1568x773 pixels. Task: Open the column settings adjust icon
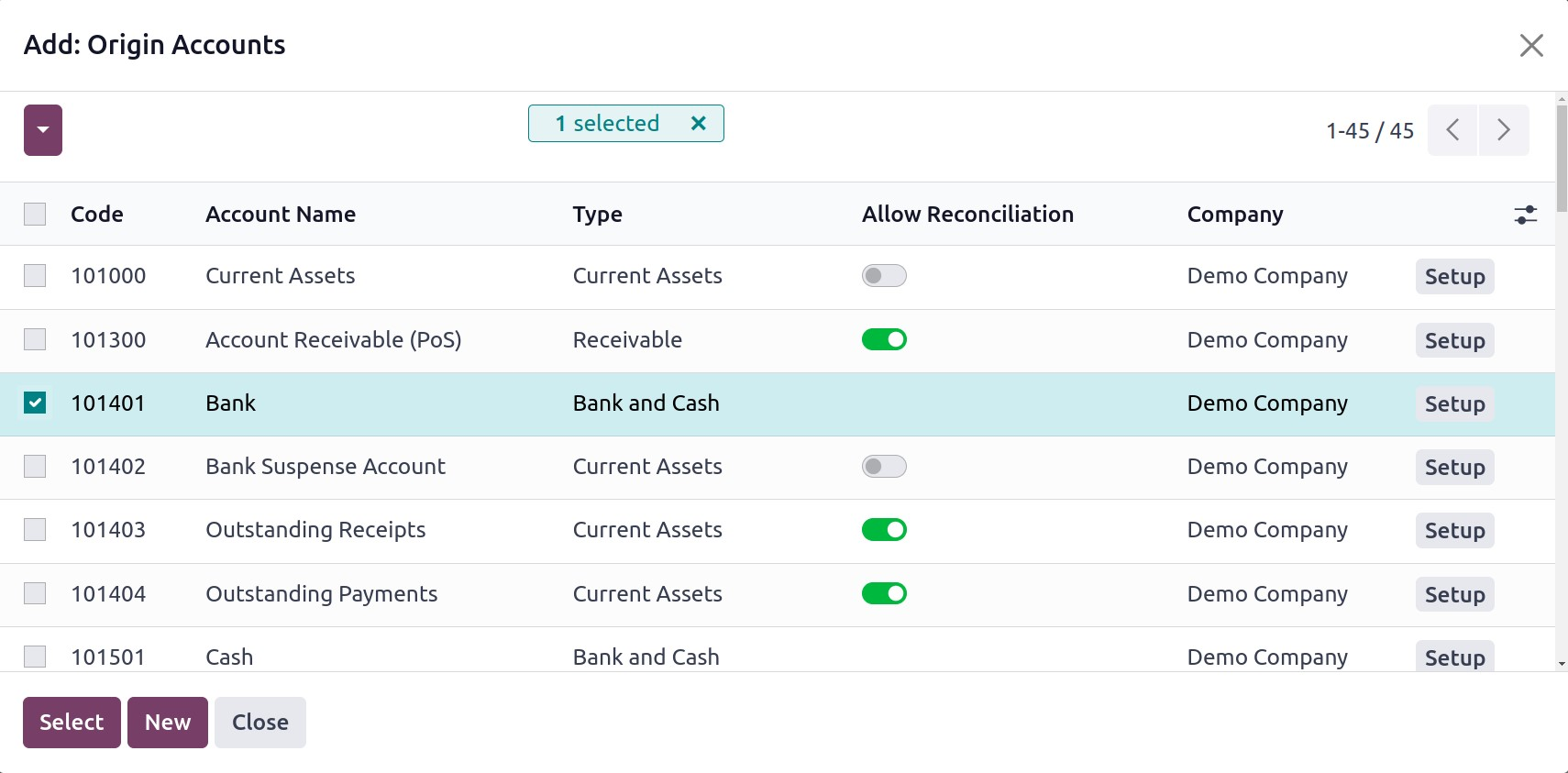coord(1525,215)
